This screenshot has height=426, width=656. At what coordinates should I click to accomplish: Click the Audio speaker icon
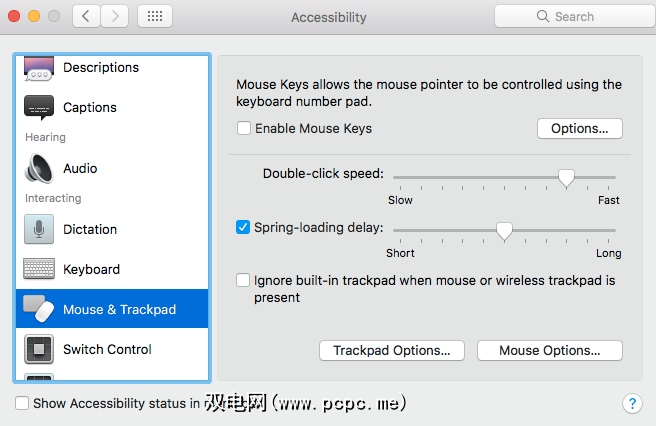(x=39, y=168)
